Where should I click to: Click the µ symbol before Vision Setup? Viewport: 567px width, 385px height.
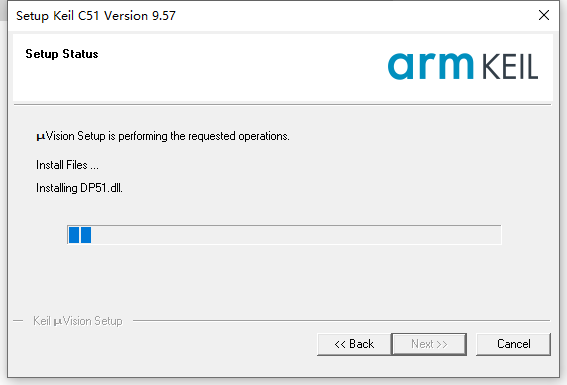[x=40, y=137]
